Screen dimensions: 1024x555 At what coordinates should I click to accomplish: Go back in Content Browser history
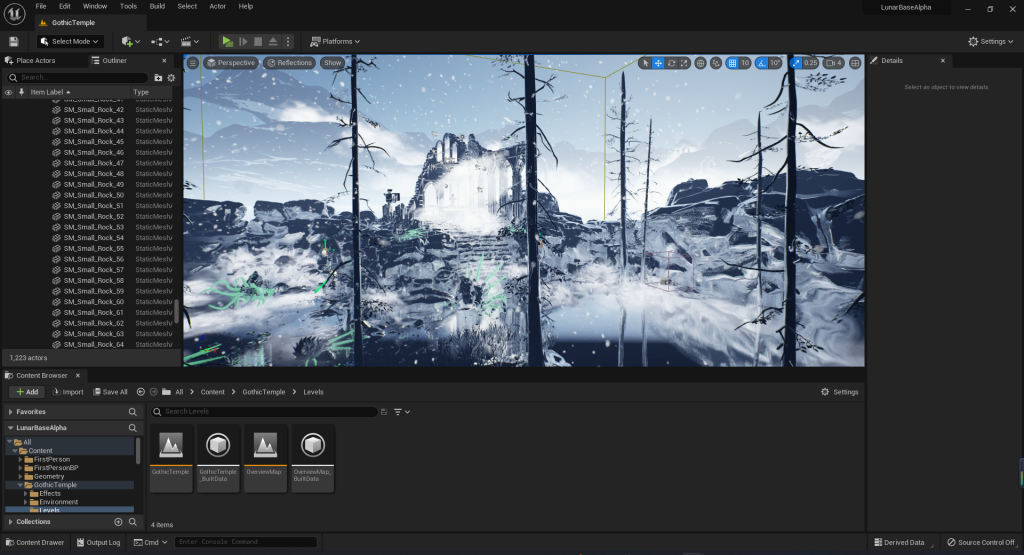coord(140,392)
